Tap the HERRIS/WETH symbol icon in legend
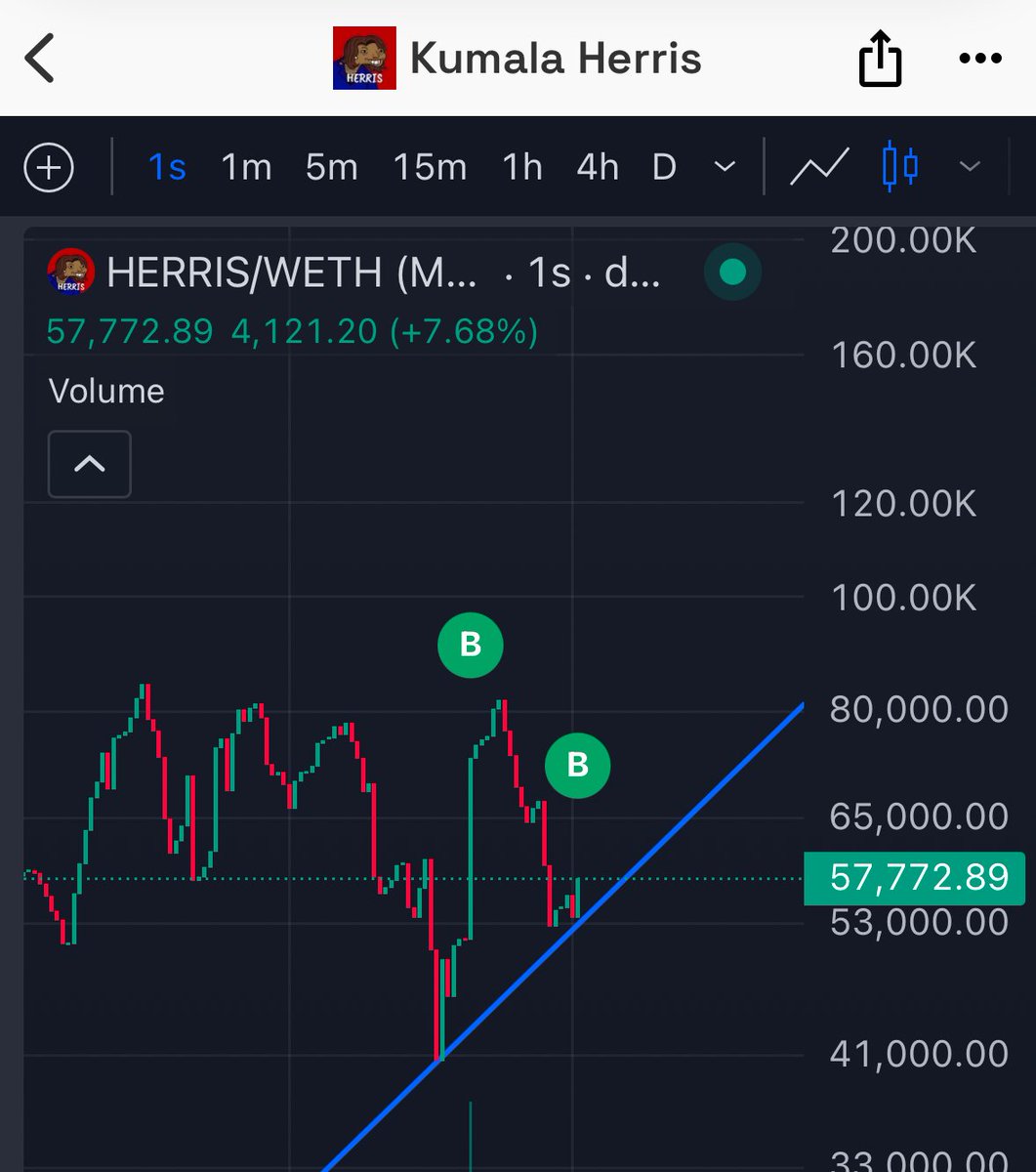1036x1172 pixels. coord(70,272)
